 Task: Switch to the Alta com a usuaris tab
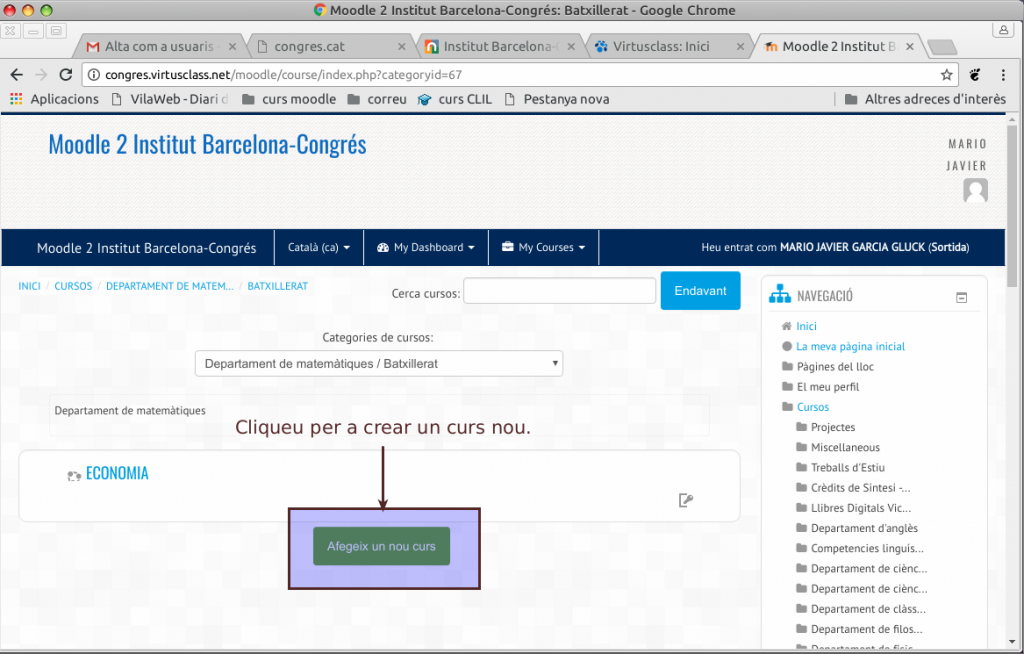click(x=159, y=46)
